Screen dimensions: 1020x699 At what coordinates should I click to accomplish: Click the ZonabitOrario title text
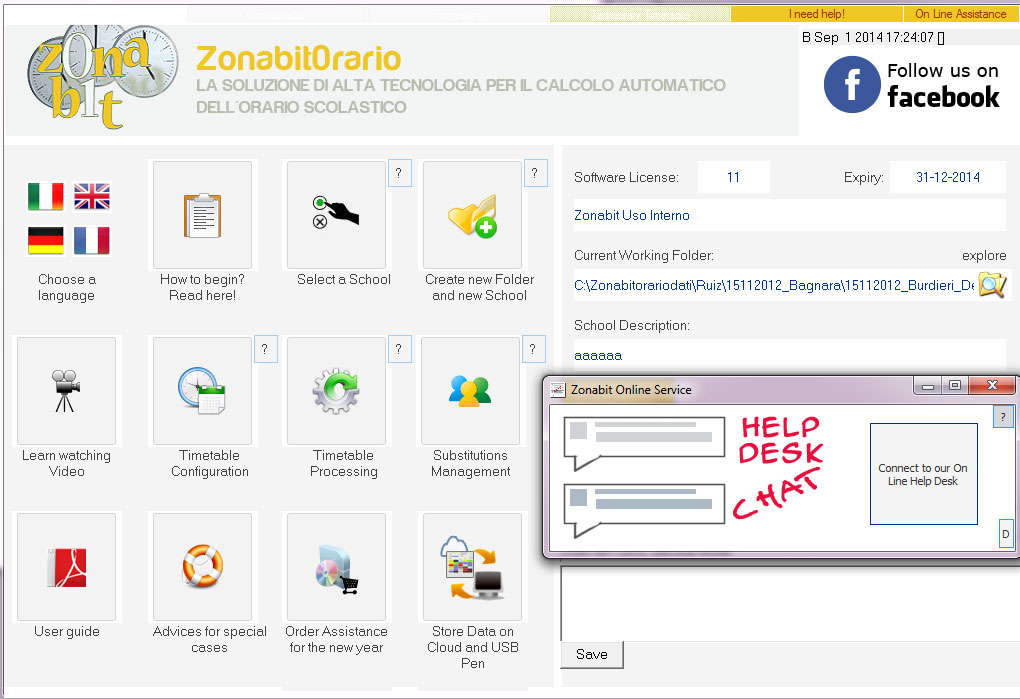(299, 59)
